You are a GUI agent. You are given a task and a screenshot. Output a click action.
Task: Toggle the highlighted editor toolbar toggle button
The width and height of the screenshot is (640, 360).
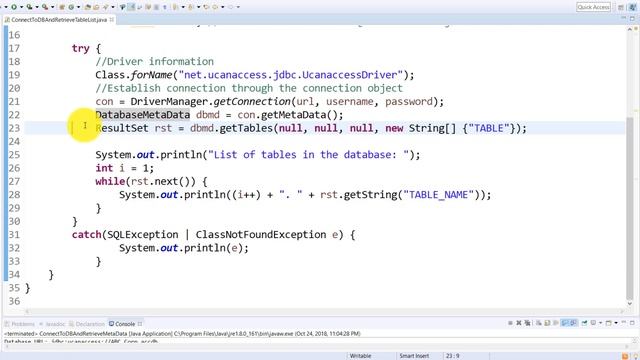click(131, 7)
